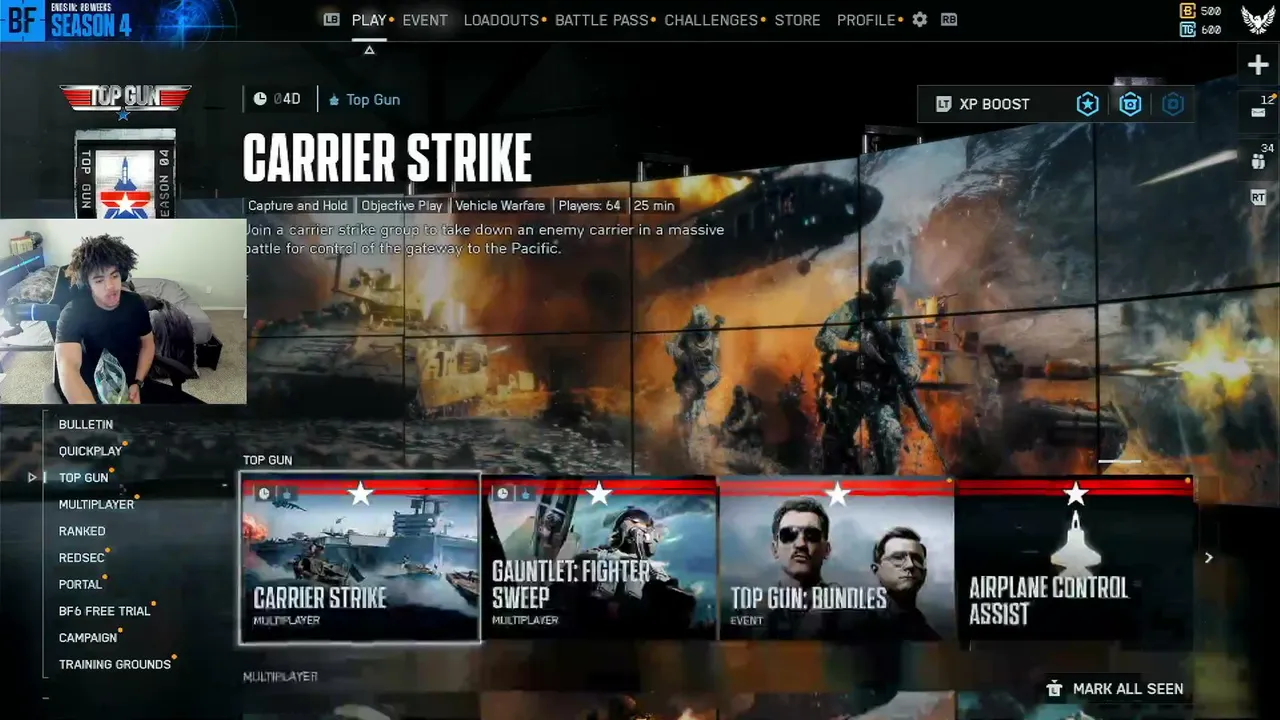
Task: Click the Players: 64 label
Action: tap(590, 206)
